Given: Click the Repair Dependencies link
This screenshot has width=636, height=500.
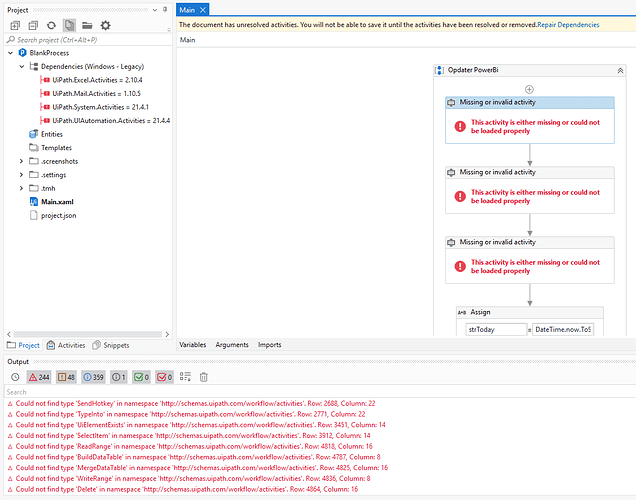Looking at the screenshot, I should [568, 25].
